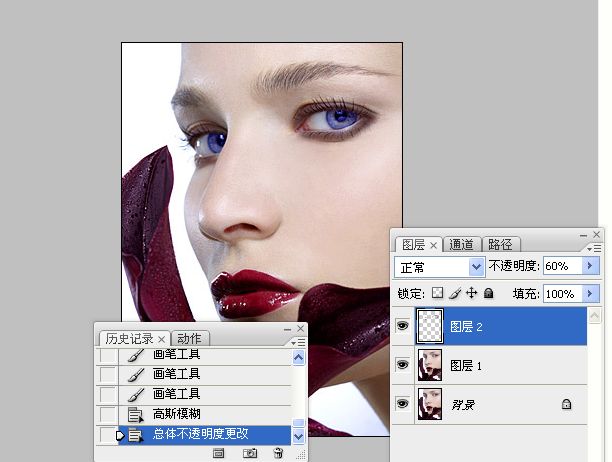612x462 pixels.
Task: Expand the 不透明度 opacity slider arrow
Action: (590, 266)
